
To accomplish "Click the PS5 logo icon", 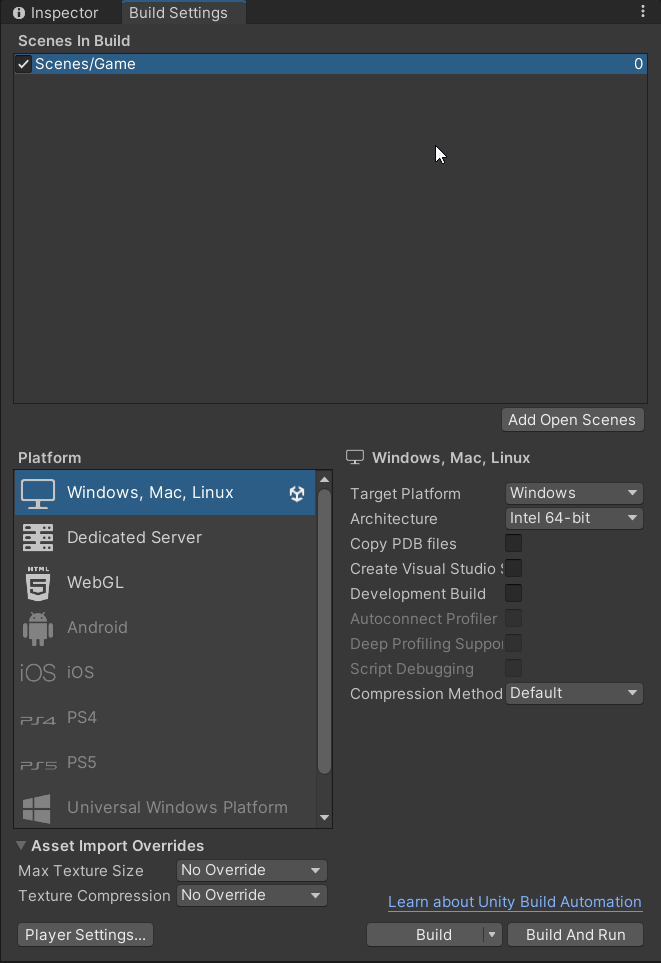I will pyautogui.click(x=38, y=765).
